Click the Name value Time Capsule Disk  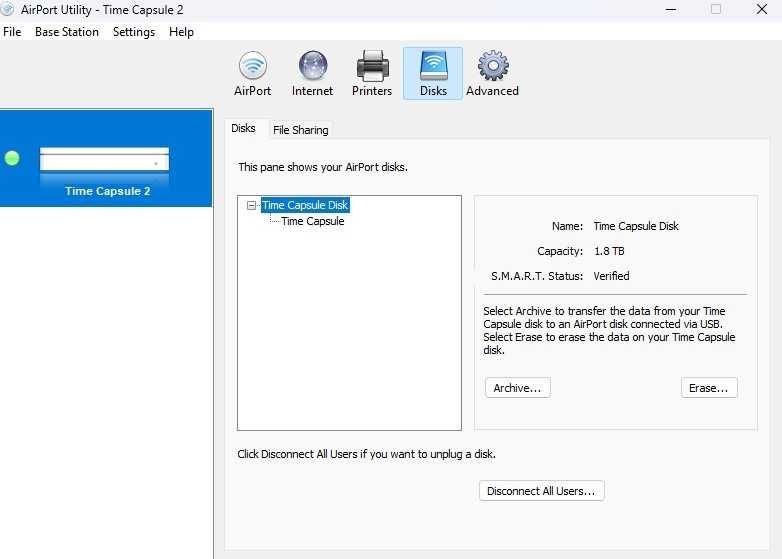[636, 226]
